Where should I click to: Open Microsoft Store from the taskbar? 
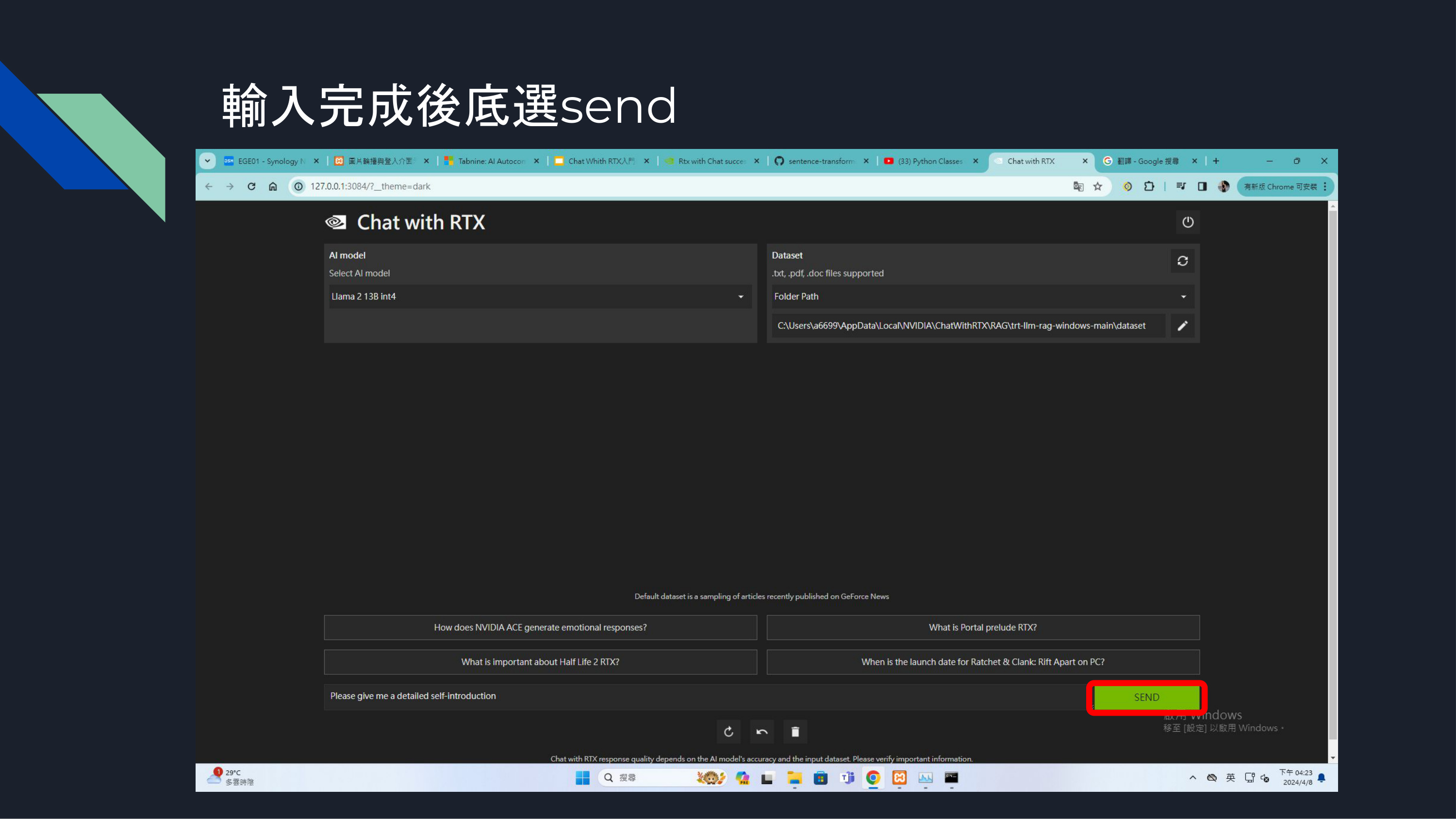click(x=820, y=778)
